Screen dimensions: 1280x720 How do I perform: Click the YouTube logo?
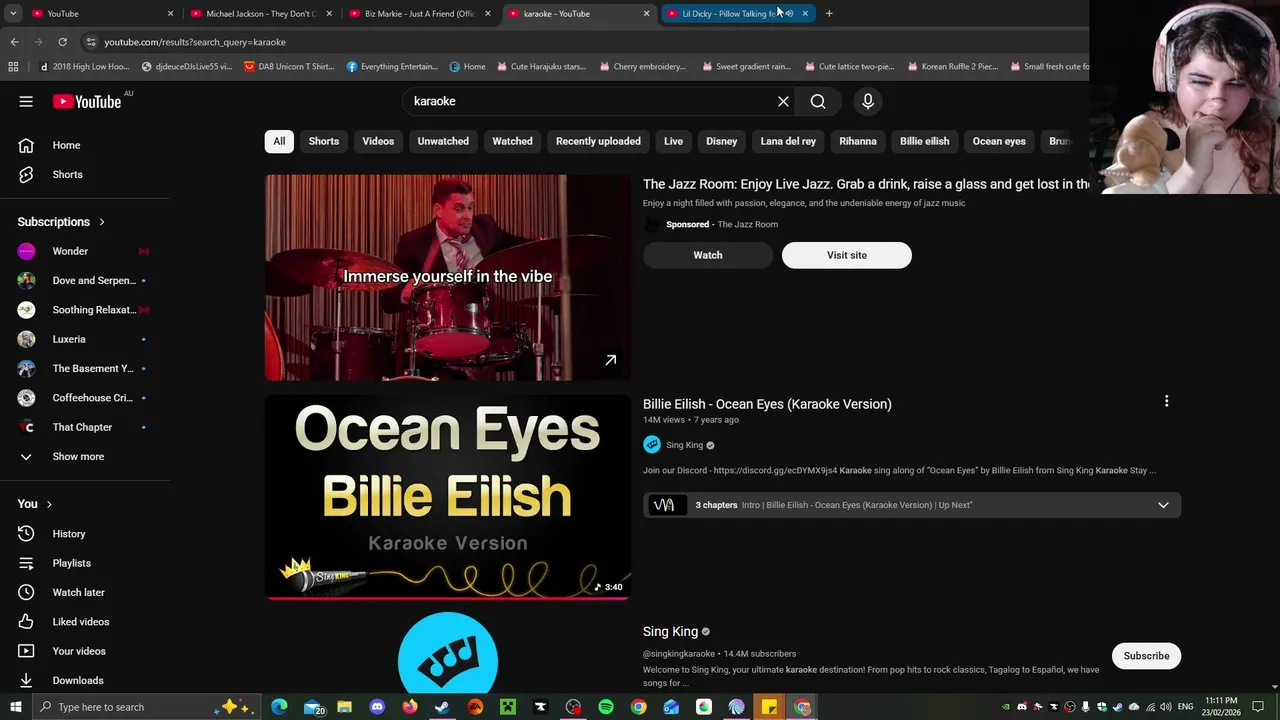(87, 101)
